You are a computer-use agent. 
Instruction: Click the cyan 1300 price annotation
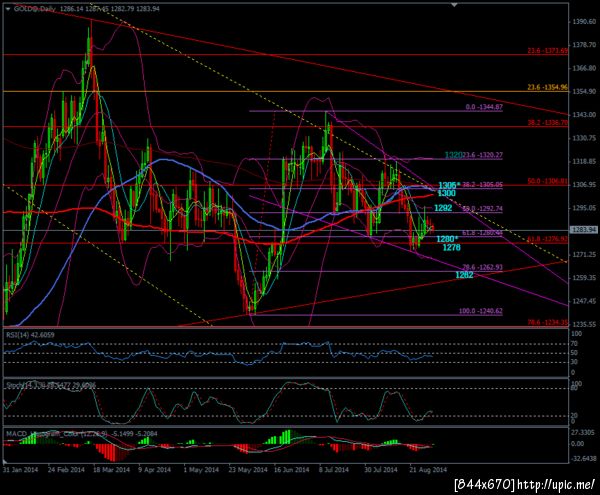pyautogui.click(x=446, y=193)
